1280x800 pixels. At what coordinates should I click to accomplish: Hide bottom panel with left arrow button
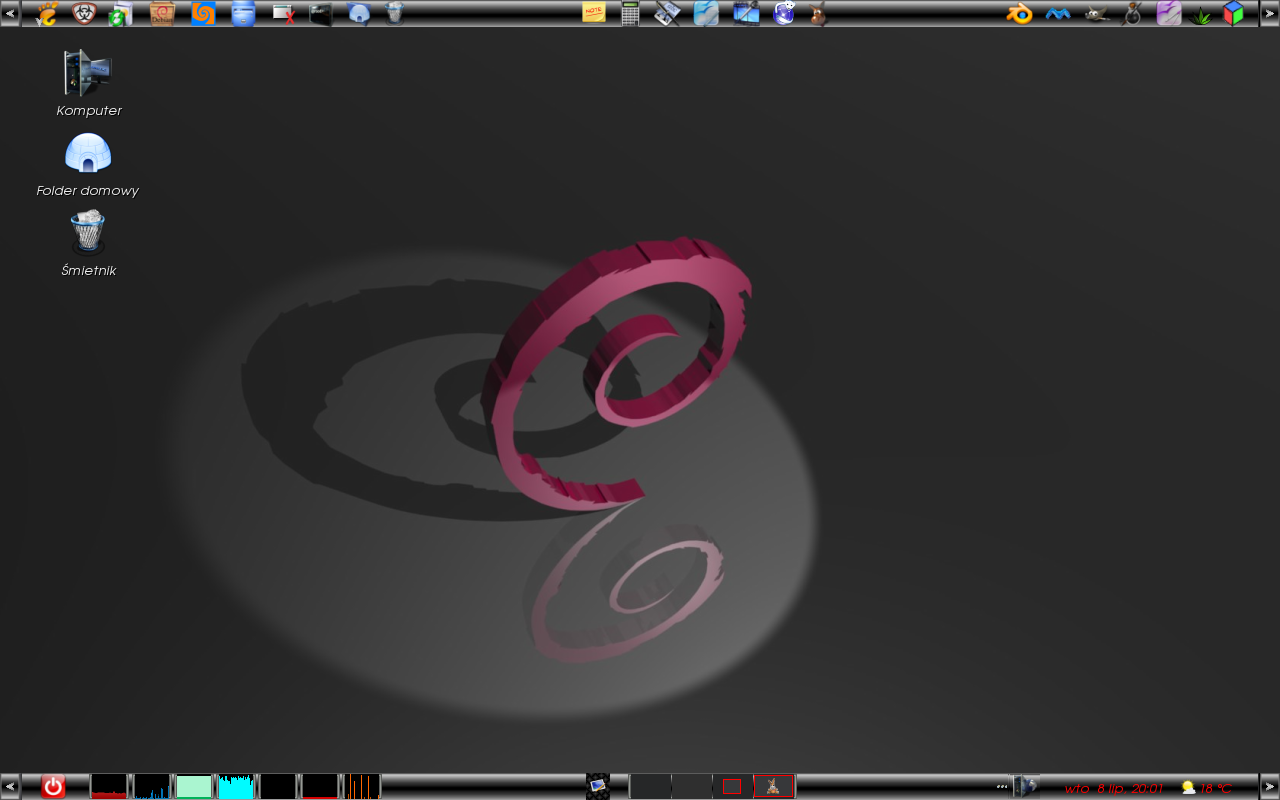(x=10, y=786)
